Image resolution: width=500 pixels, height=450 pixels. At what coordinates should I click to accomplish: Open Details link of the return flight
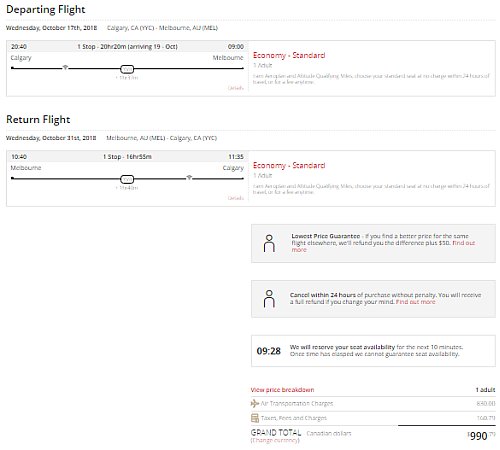click(x=236, y=198)
